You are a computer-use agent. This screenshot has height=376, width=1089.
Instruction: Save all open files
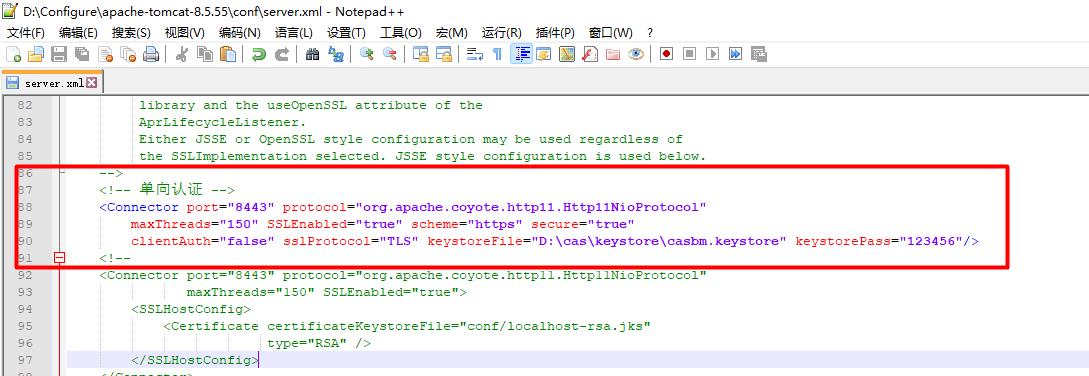point(82,54)
